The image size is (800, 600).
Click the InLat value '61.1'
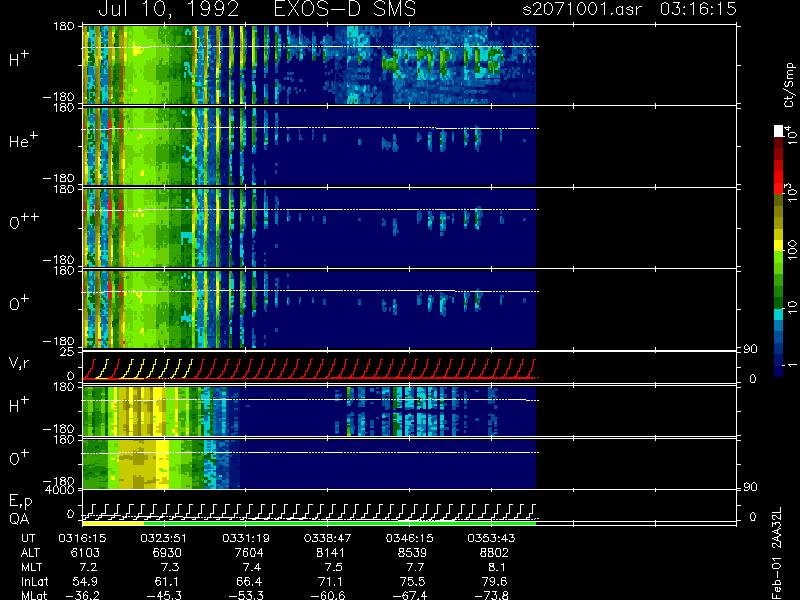click(x=167, y=582)
